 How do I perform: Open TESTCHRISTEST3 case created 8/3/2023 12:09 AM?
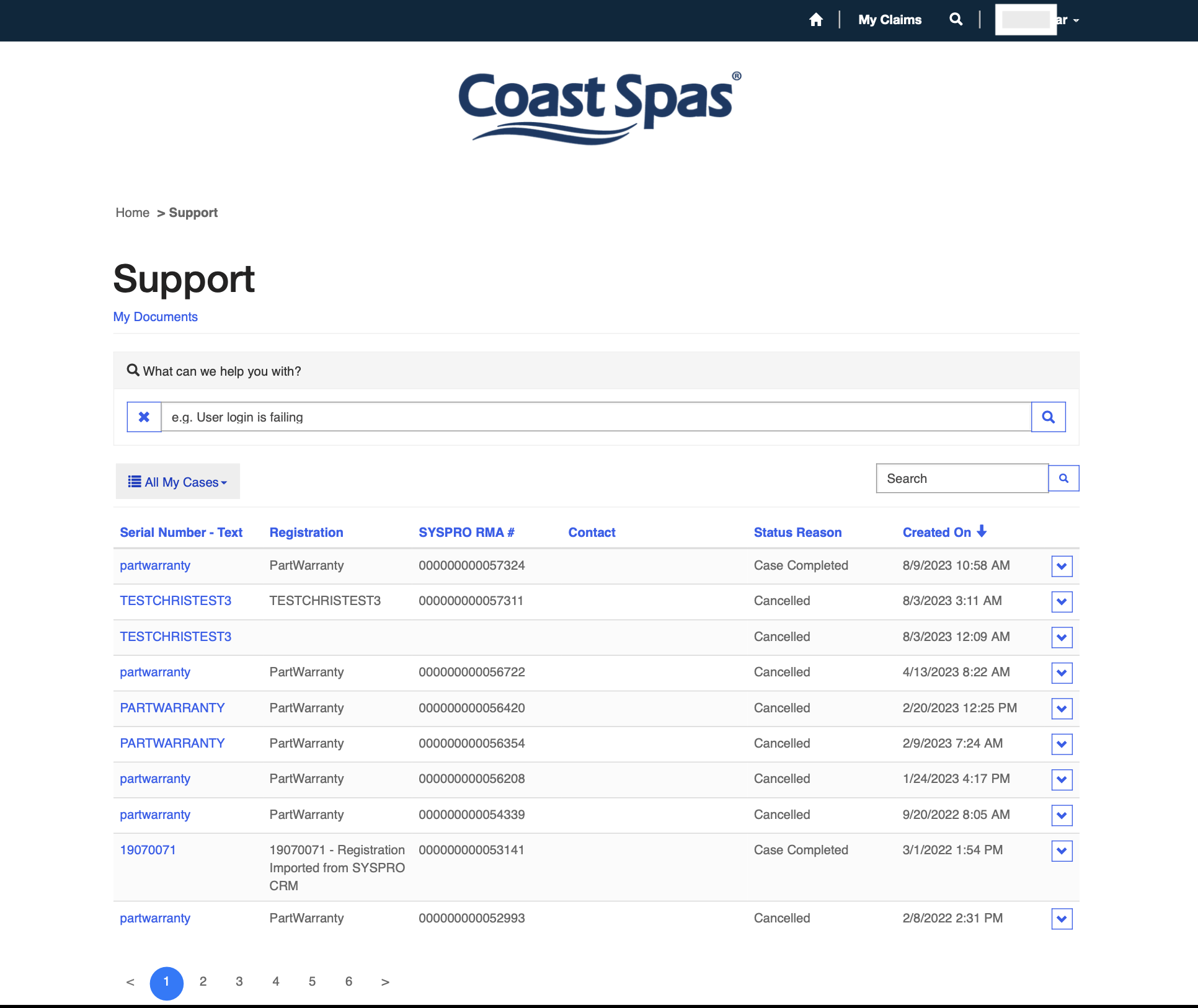[x=175, y=637]
